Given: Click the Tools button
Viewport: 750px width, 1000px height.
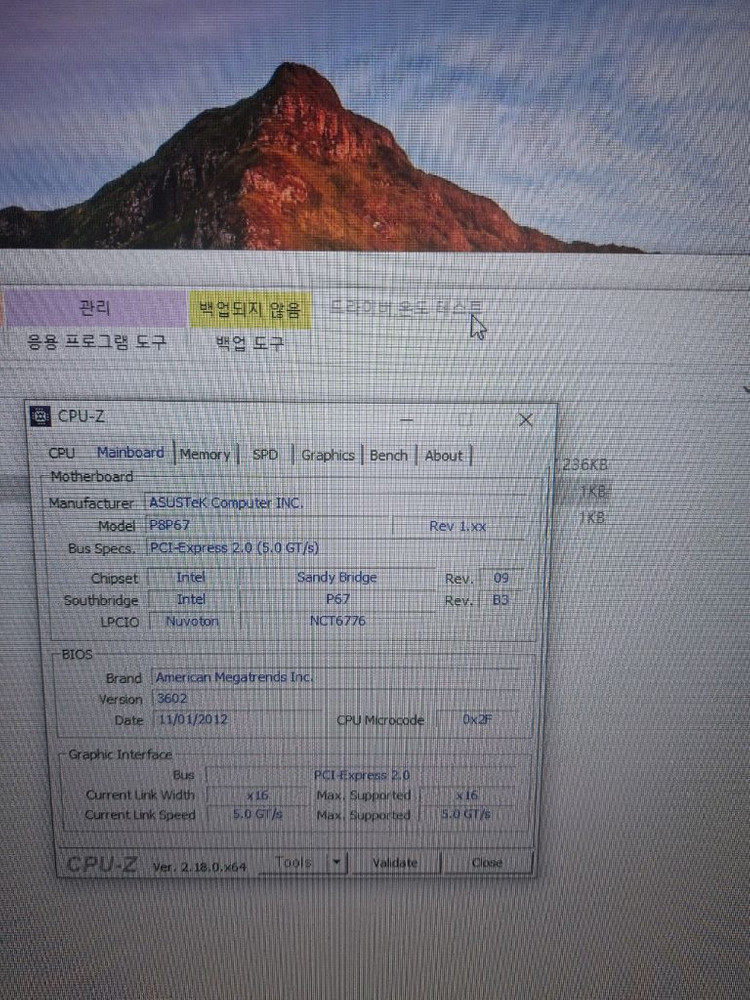Looking at the screenshot, I should tap(293, 862).
